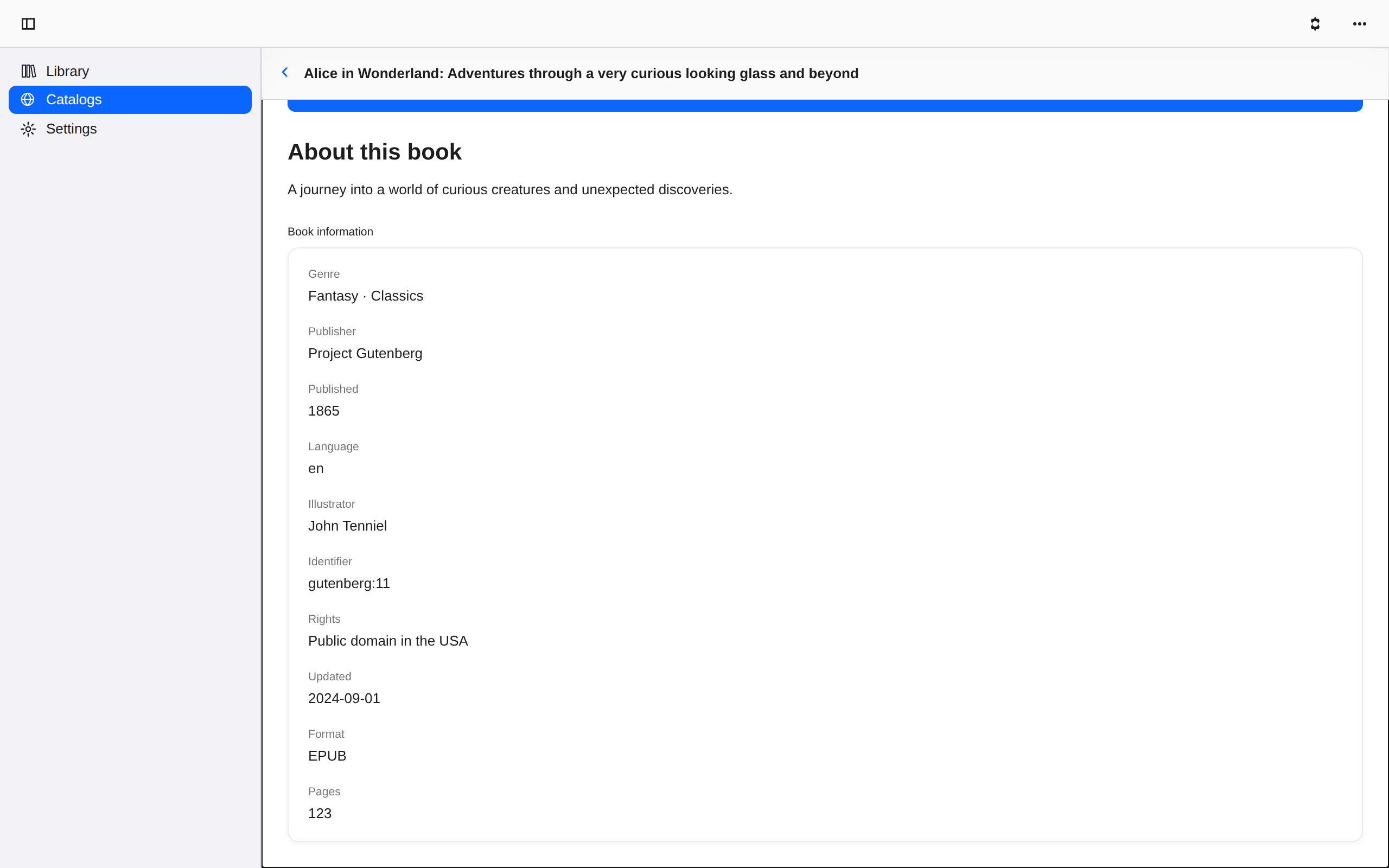
Task: Click the format value EPUB
Action: tap(327, 756)
